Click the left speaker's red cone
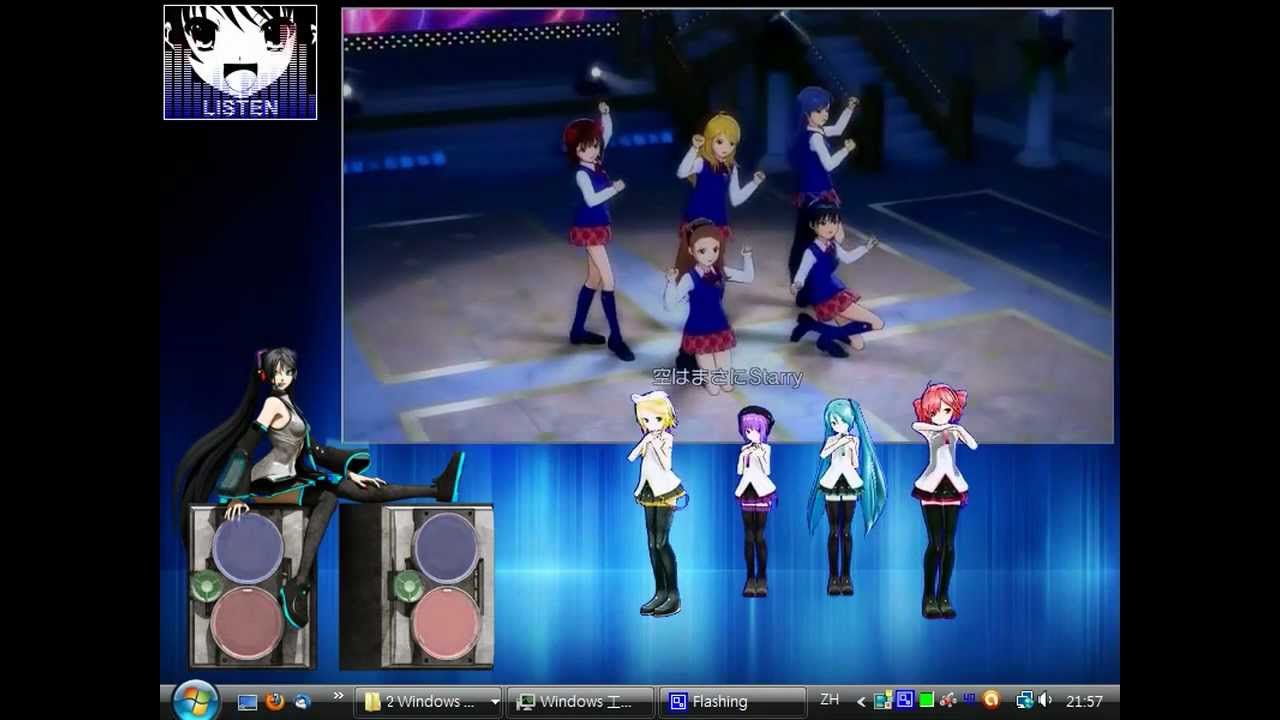The image size is (1280, 720). click(246, 623)
